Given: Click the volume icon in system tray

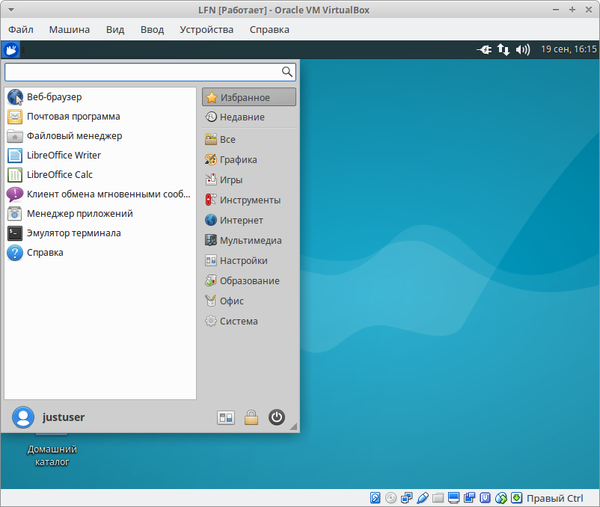Looking at the screenshot, I should click(523, 49).
